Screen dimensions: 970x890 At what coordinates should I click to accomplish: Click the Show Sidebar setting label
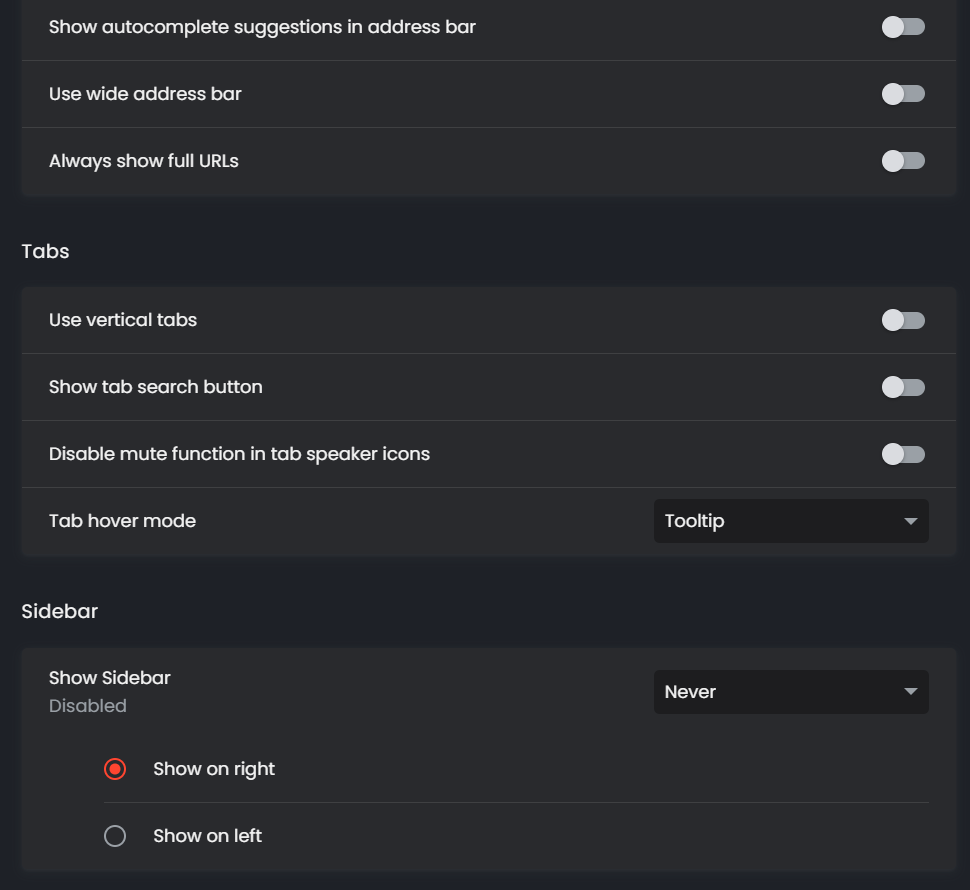pos(110,678)
